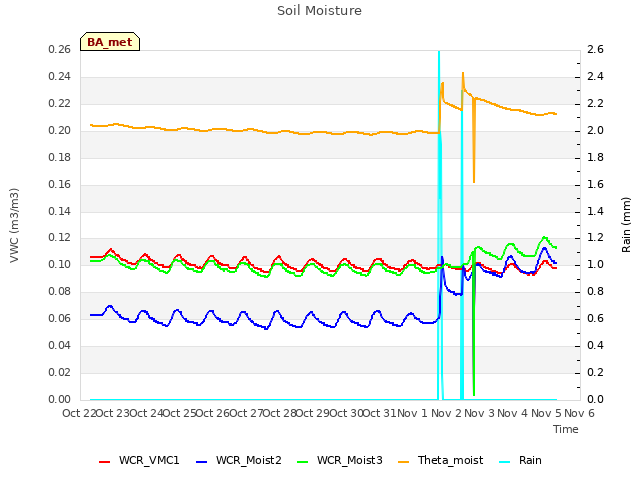Click the Oct 22 x-axis tick label
Image resolution: width=640 pixels, height=480 pixels.
[79, 413]
